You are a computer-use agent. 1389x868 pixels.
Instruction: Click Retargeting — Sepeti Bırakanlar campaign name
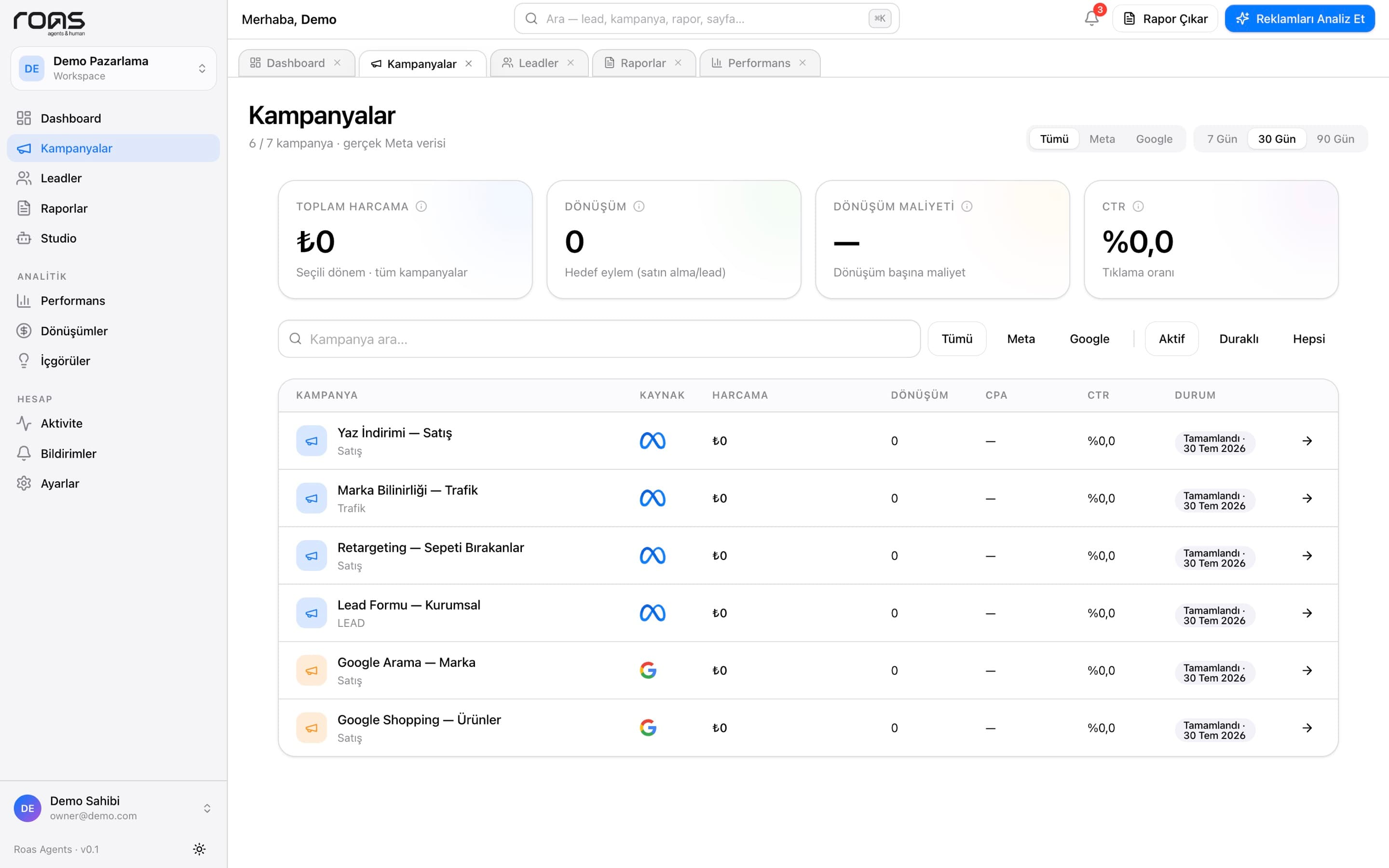pos(431,548)
